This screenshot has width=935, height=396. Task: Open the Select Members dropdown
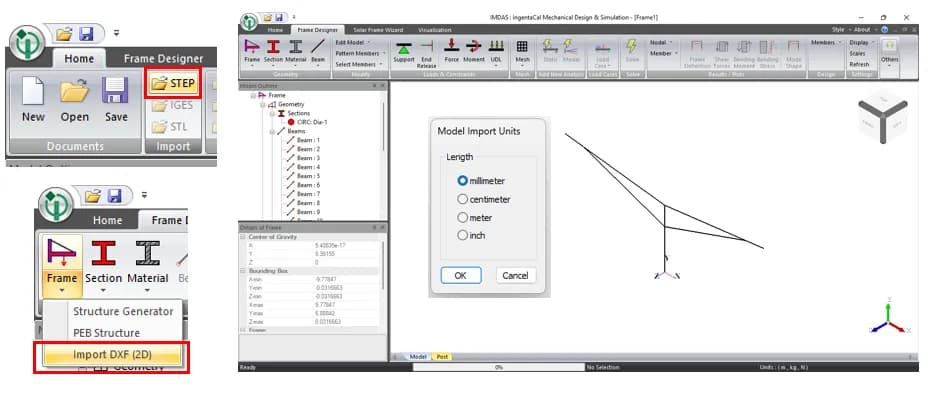pos(358,64)
